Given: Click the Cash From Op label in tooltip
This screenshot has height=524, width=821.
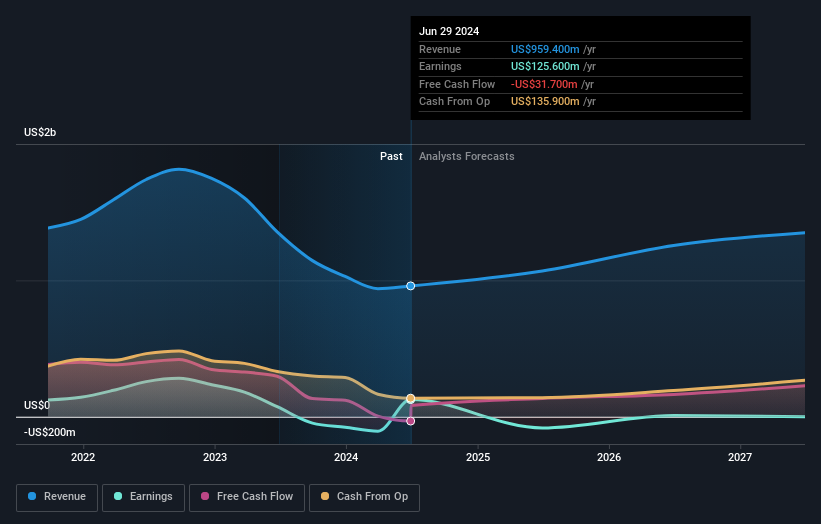Looking at the screenshot, I should coord(454,102).
